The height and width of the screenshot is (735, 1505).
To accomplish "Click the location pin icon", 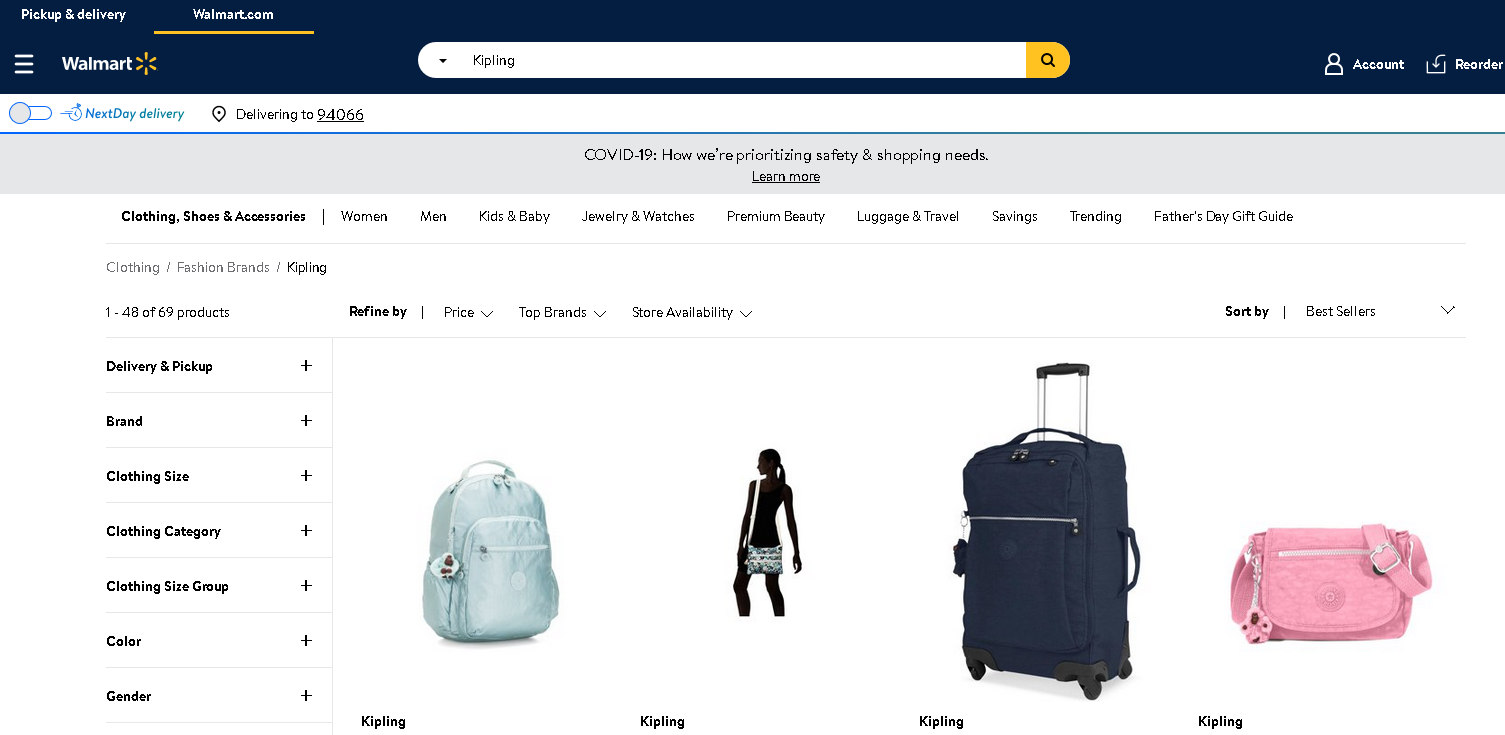I will coord(219,114).
